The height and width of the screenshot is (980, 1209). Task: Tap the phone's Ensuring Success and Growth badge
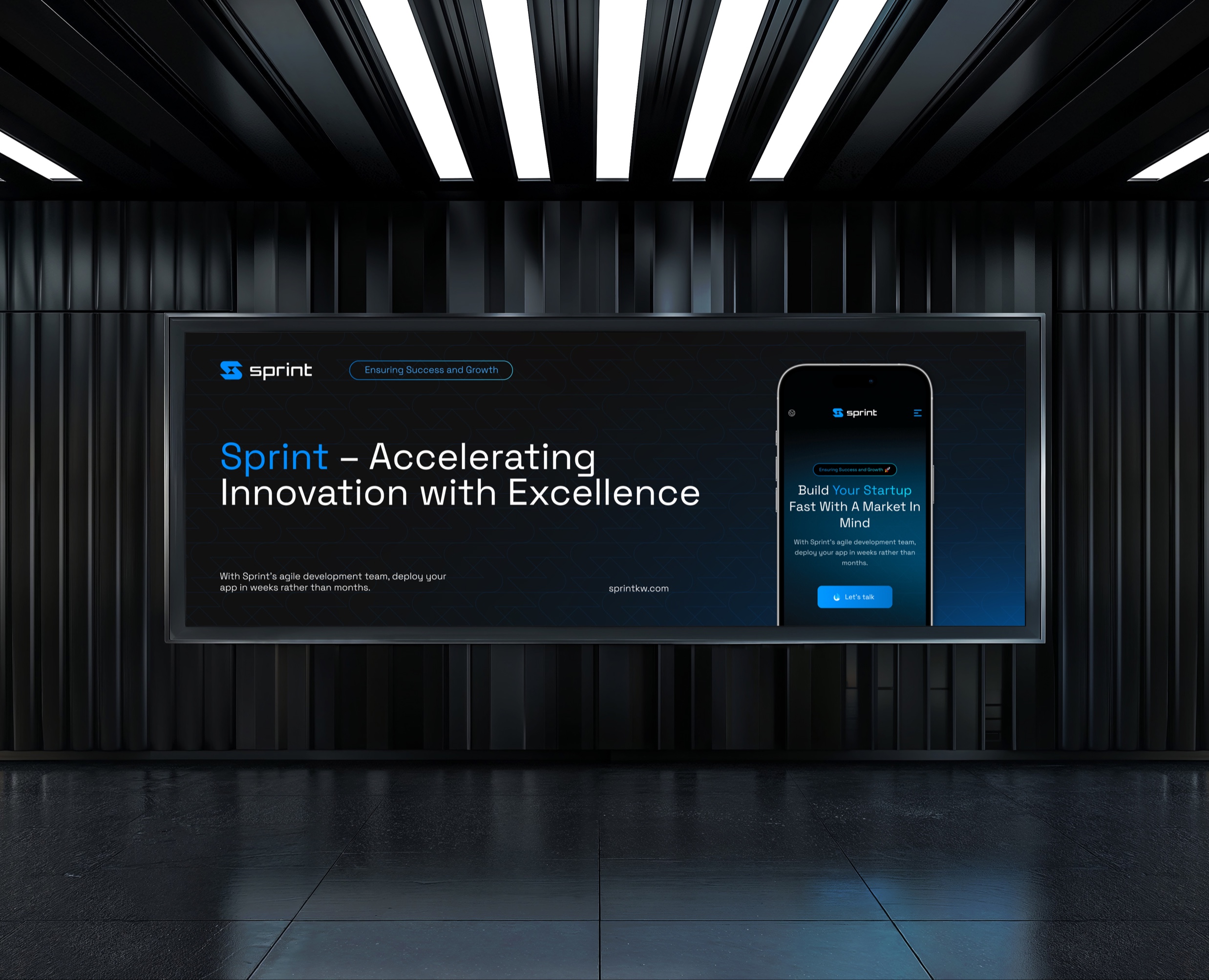(x=850, y=470)
